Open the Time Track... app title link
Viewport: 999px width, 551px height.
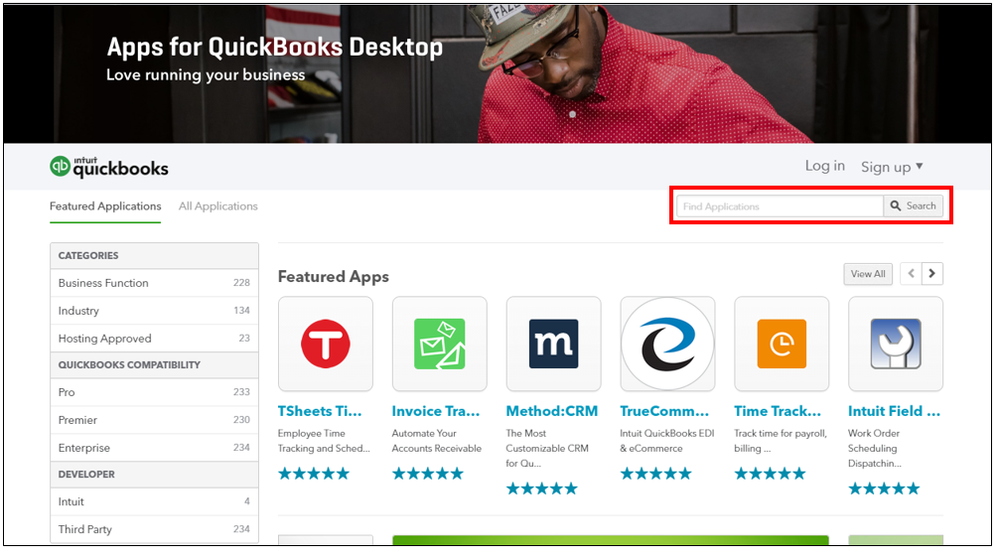(x=778, y=411)
